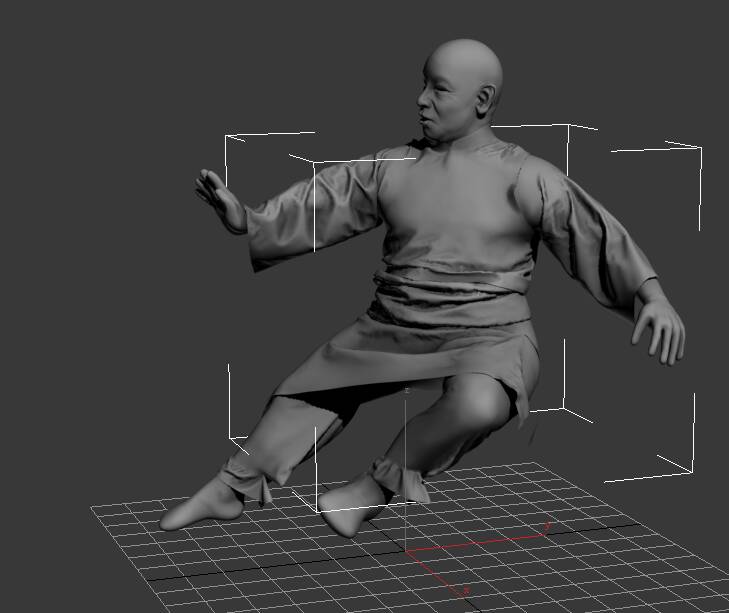Click the waist sash on the robe

[x=452, y=296]
